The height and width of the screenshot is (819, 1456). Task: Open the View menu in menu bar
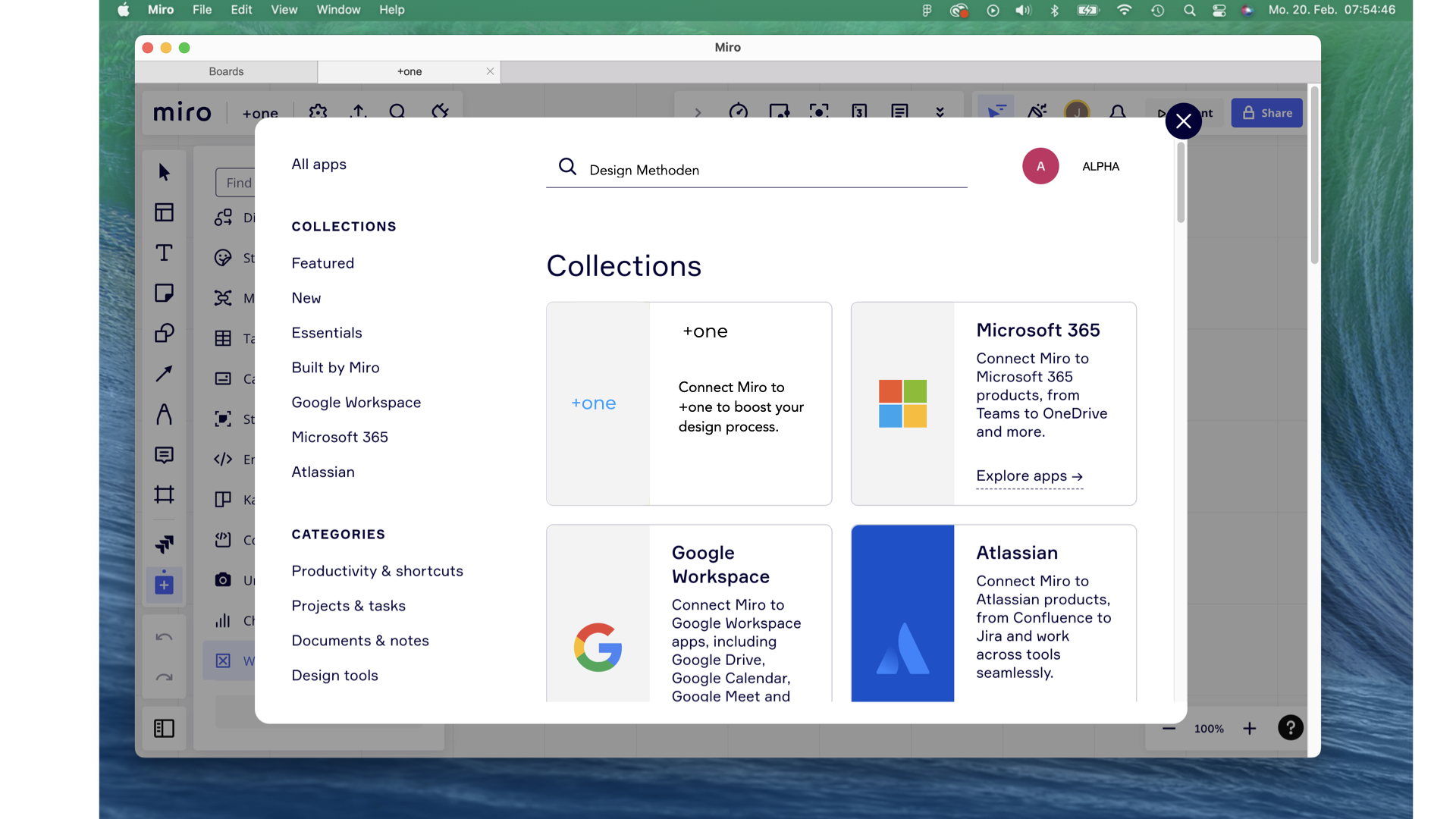click(284, 10)
